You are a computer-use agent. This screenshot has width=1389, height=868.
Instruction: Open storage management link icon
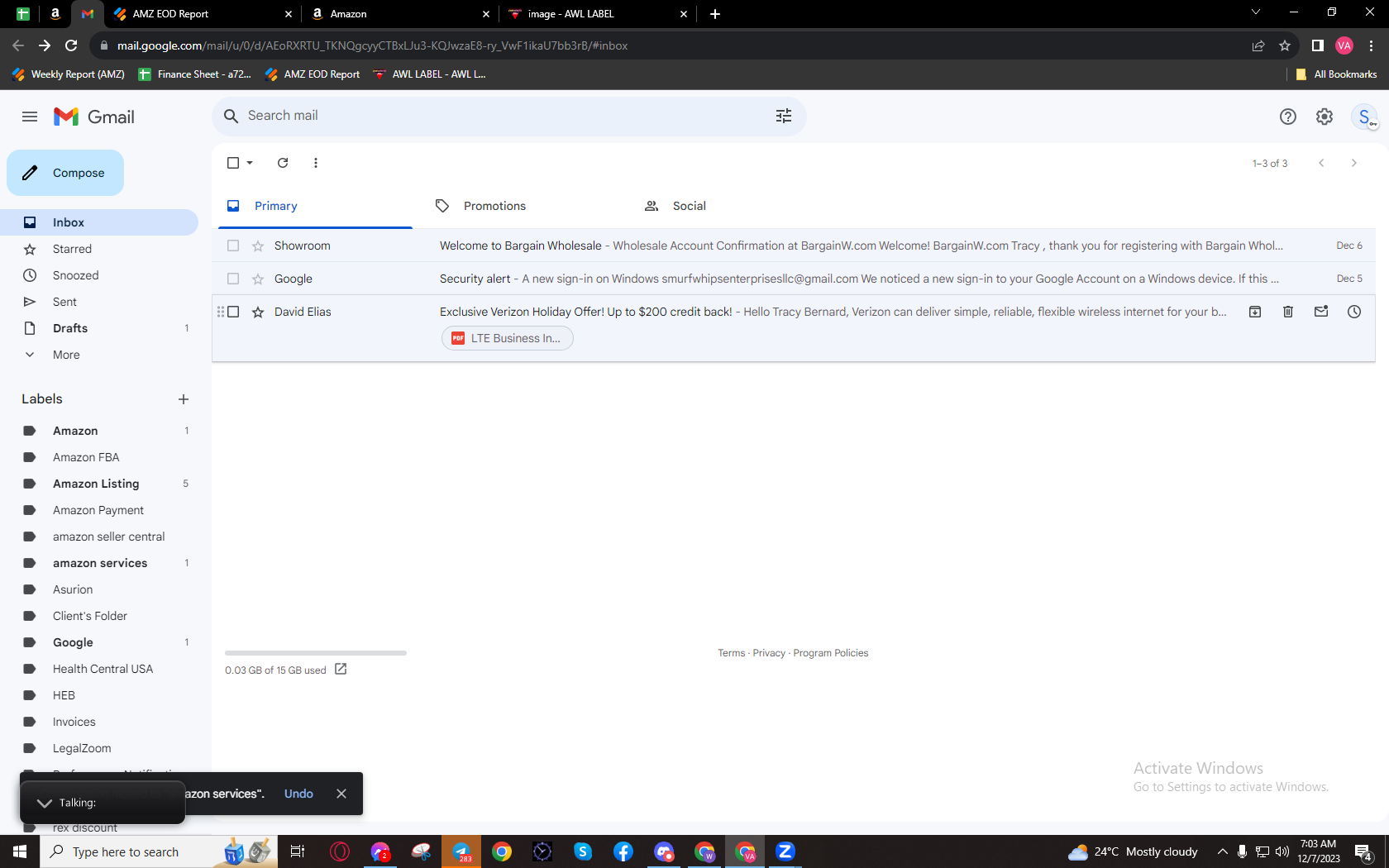pyautogui.click(x=341, y=669)
